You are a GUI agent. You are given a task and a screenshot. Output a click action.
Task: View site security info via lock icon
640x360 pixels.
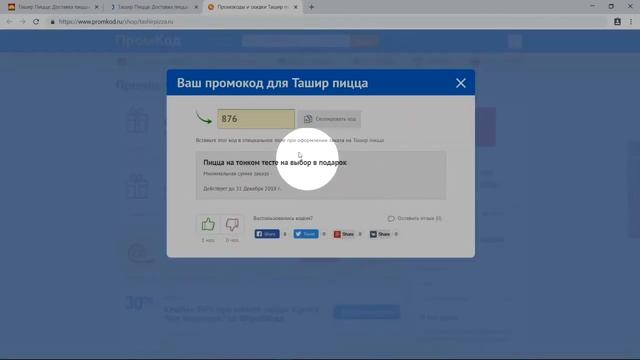(52, 22)
